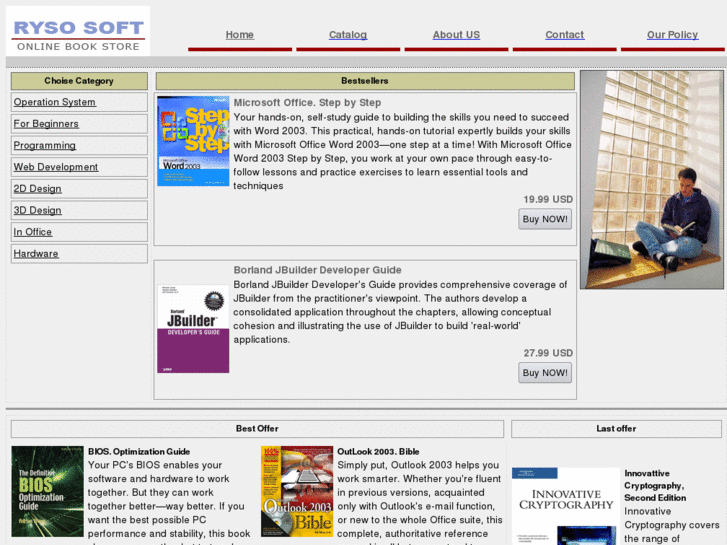Screen dimensions: 727x545
Task: Open the Our Policy link
Action: pyautogui.click(x=672, y=35)
